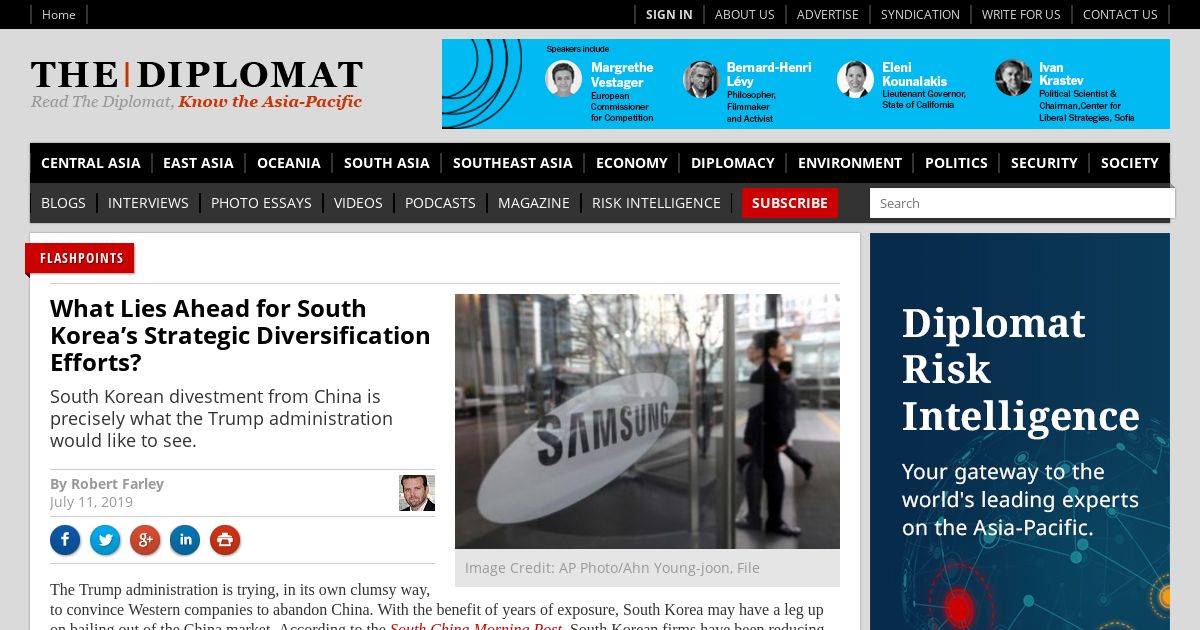The height and width of the screenshot is (630, 1200).
Task: Open Environment section
Action: click(x=850, y=163)
